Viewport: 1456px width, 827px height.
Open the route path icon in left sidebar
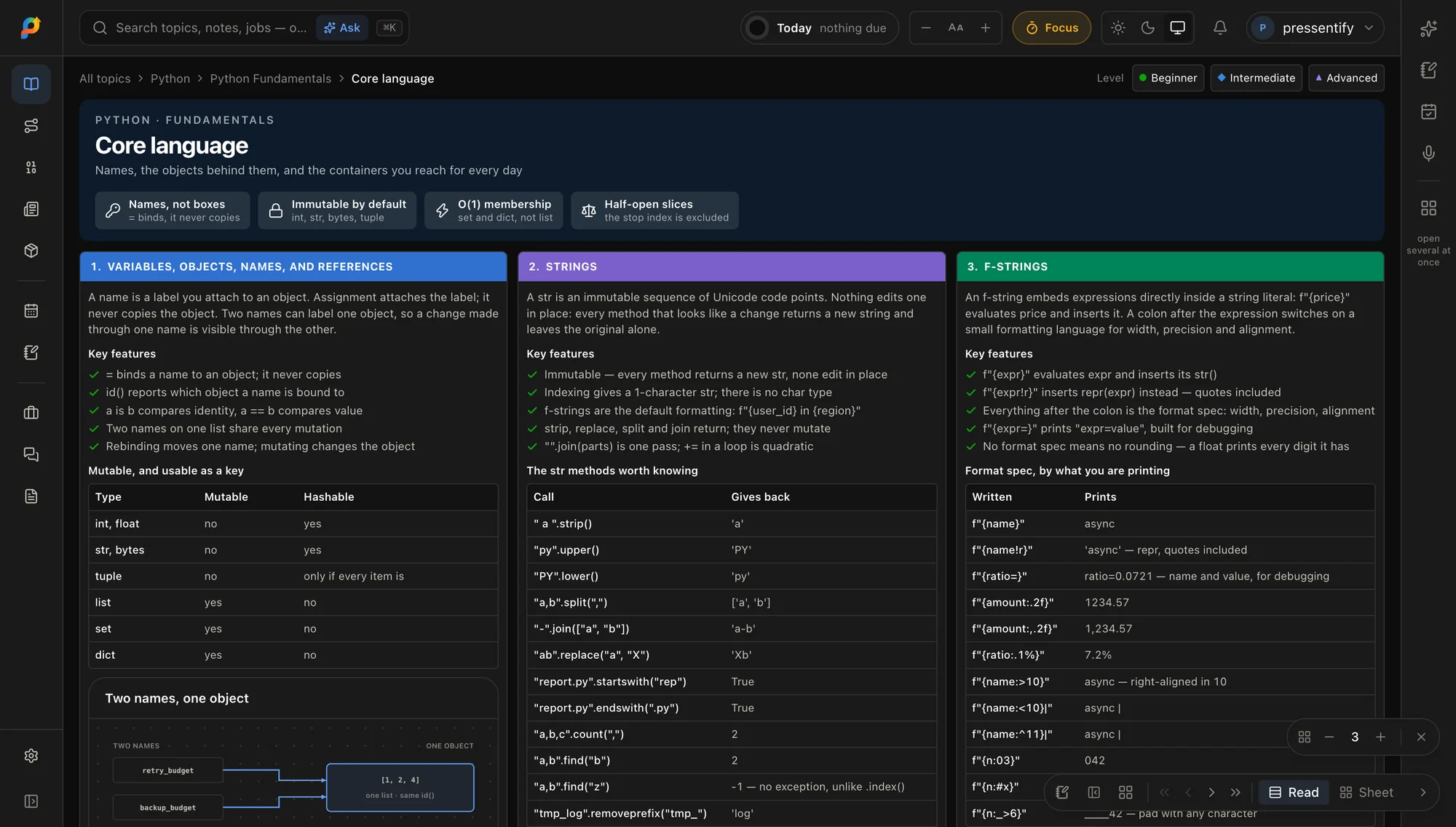tap(31, 126)
